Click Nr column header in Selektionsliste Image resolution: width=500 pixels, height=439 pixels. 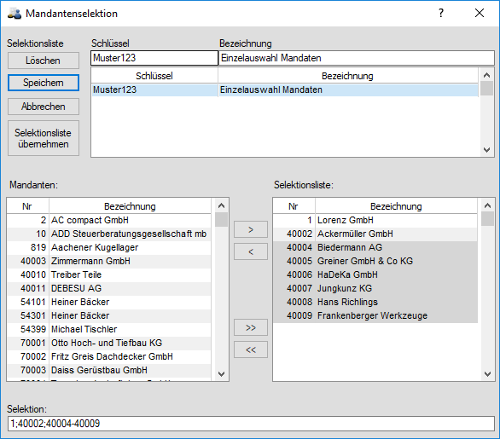[x=294, y=206]
